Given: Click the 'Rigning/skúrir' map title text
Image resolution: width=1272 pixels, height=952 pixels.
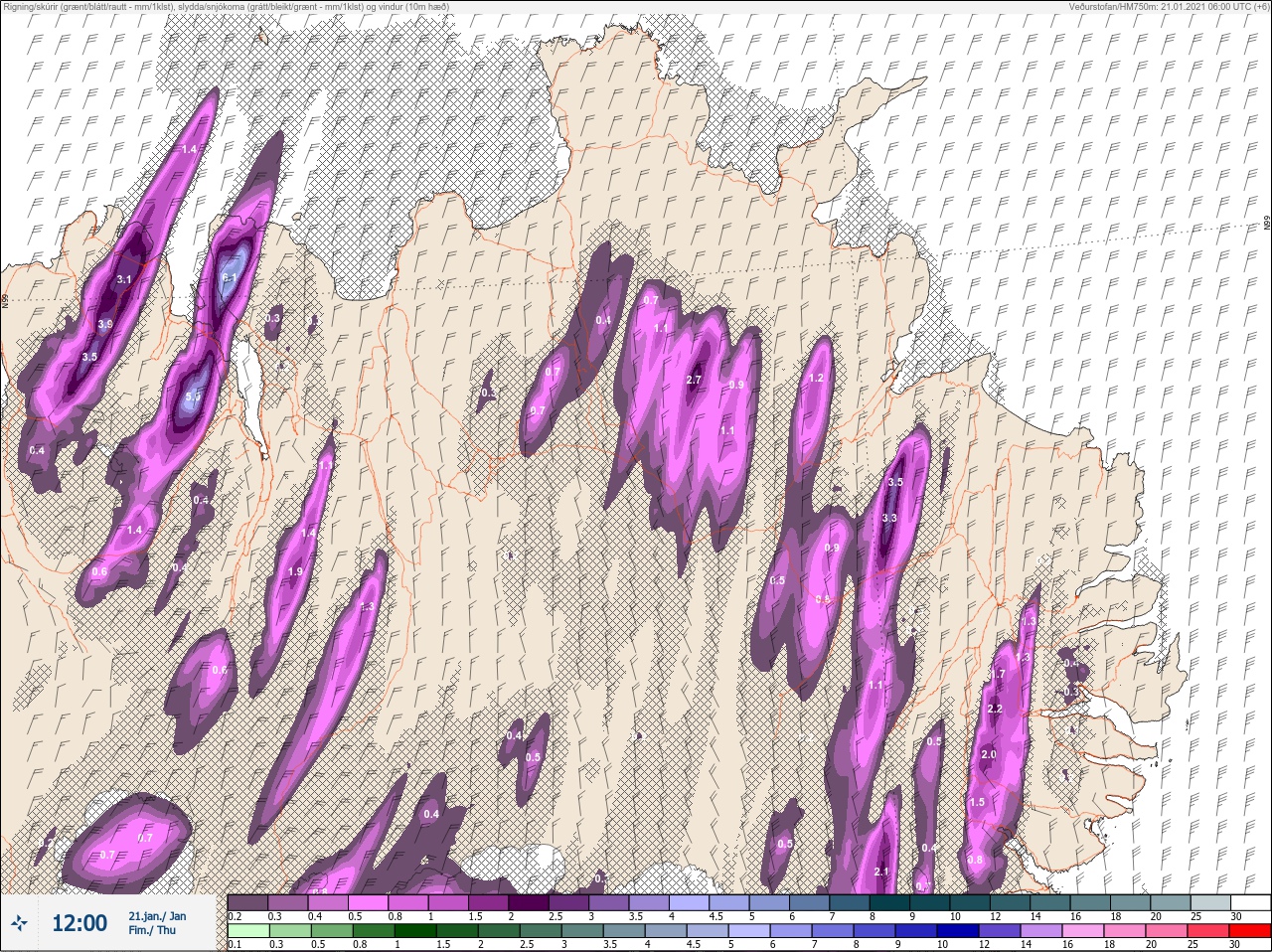Looking at the screenshot, I should [32, 6].
